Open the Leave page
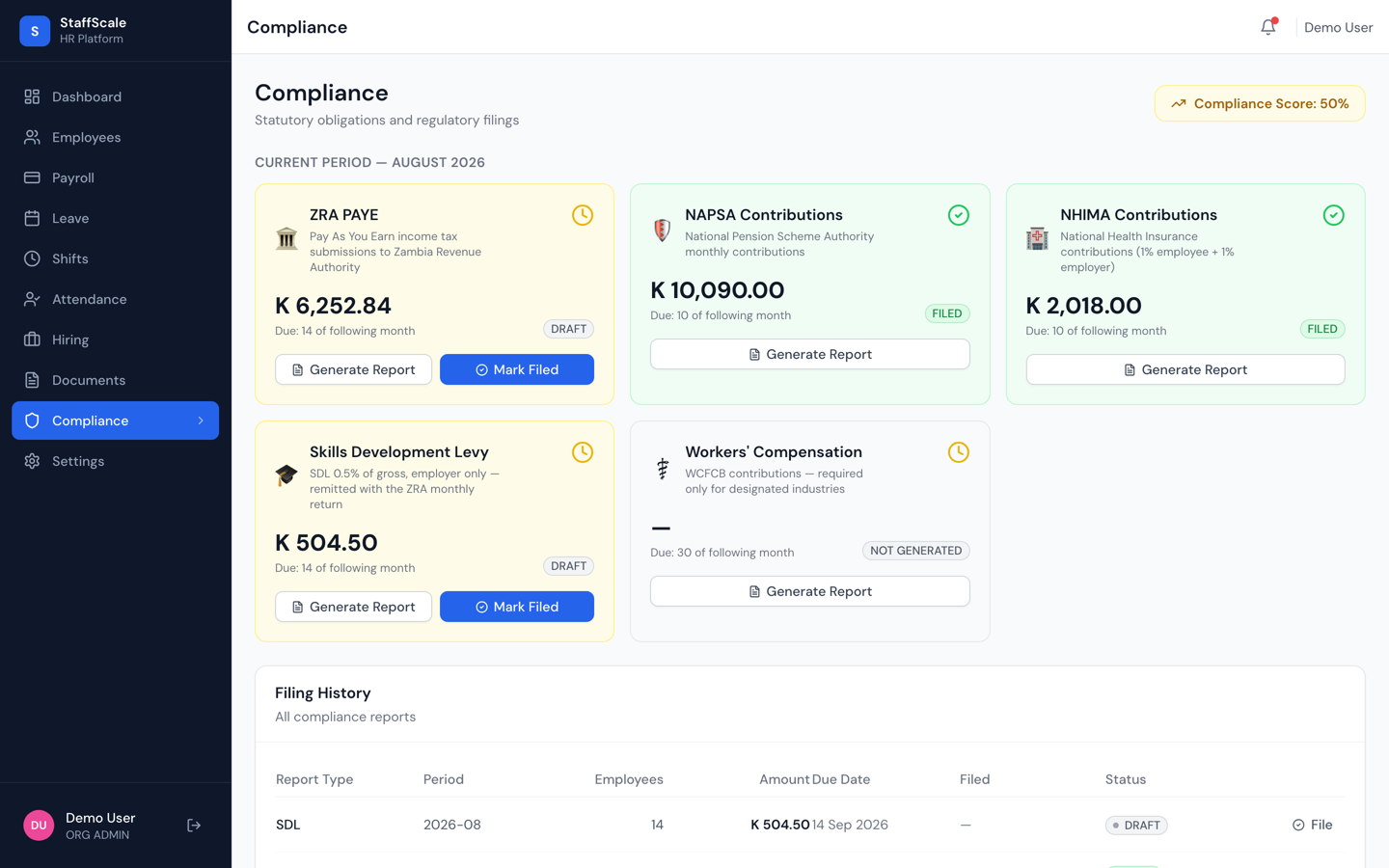 pos(115,218)
